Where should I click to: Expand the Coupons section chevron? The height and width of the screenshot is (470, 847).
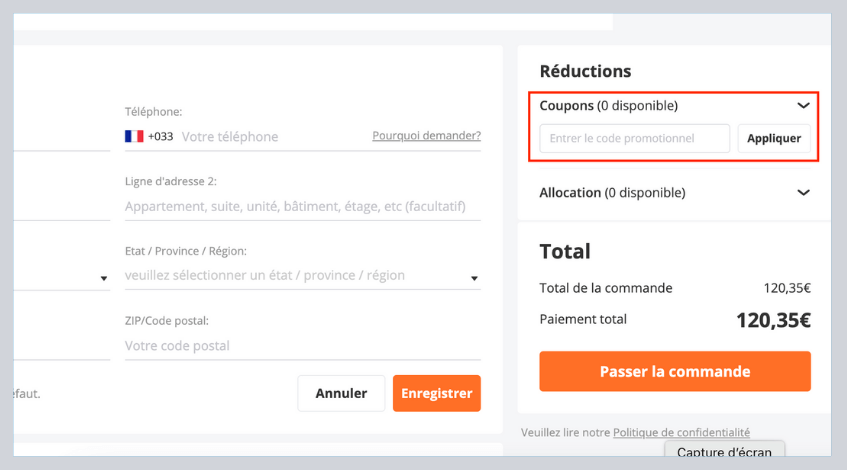[x=803, y=105]
